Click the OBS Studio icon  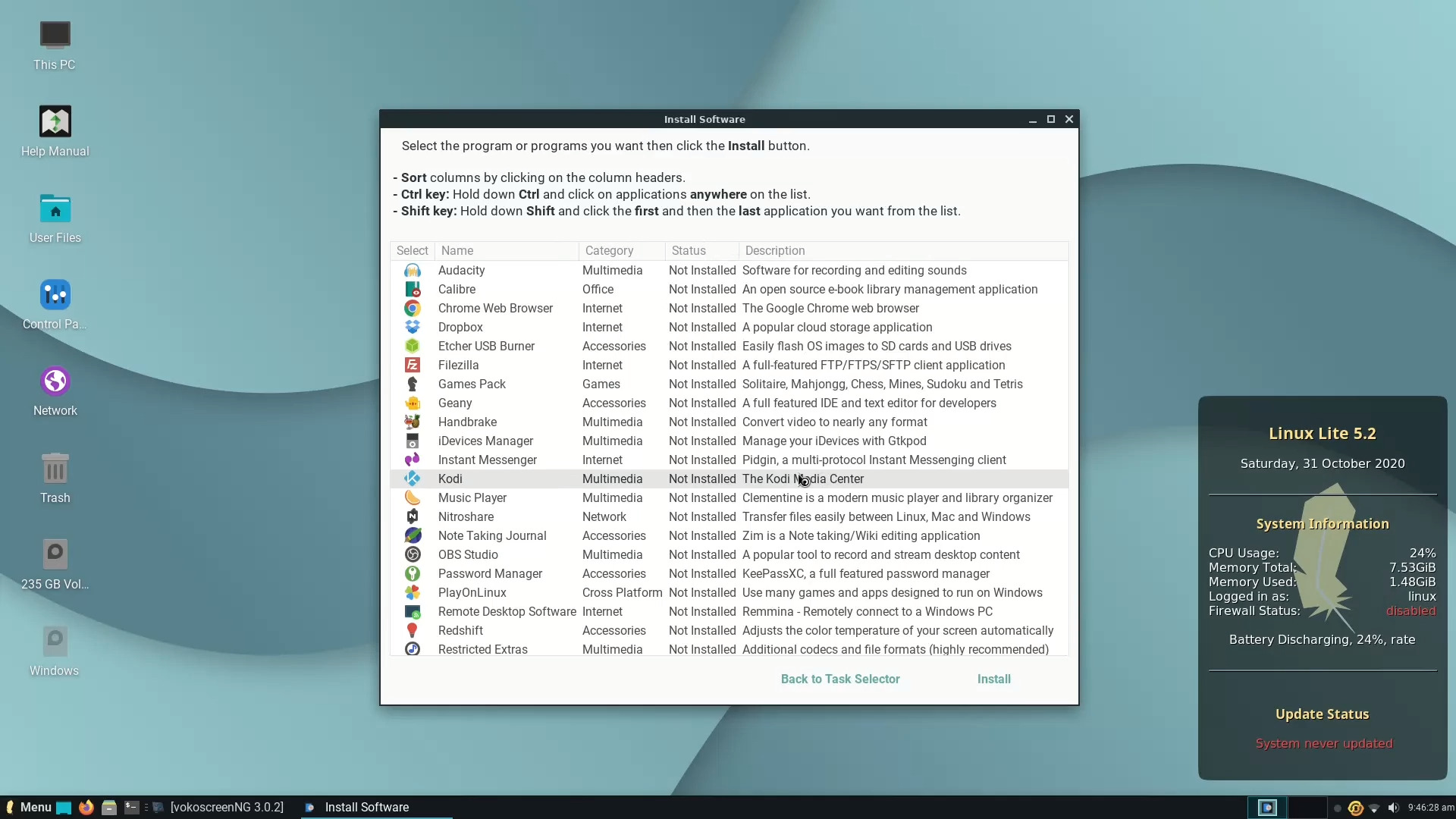(413, 555)
